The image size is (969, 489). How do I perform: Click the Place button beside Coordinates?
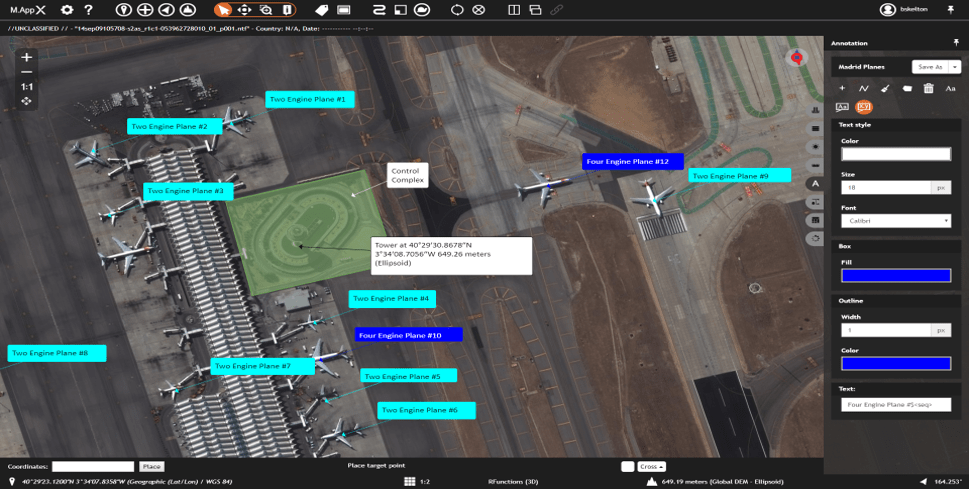(151, 467)
